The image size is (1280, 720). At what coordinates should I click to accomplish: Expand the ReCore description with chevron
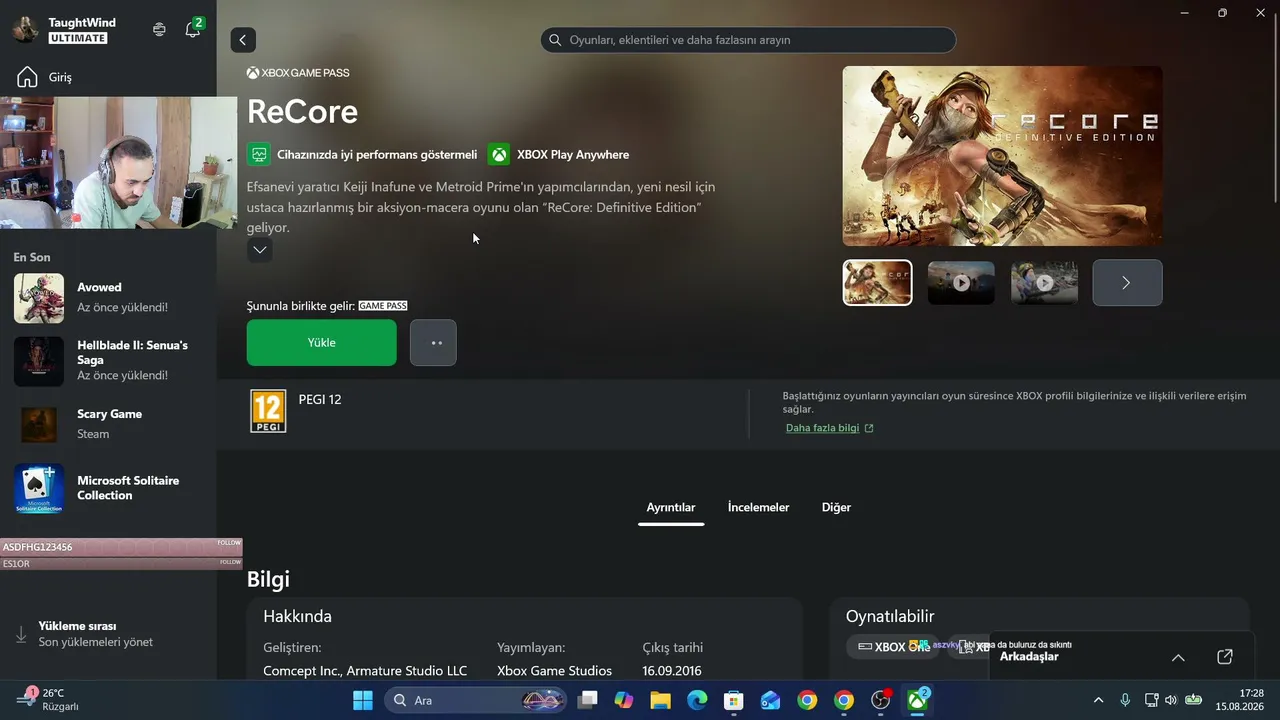(260, 250)
